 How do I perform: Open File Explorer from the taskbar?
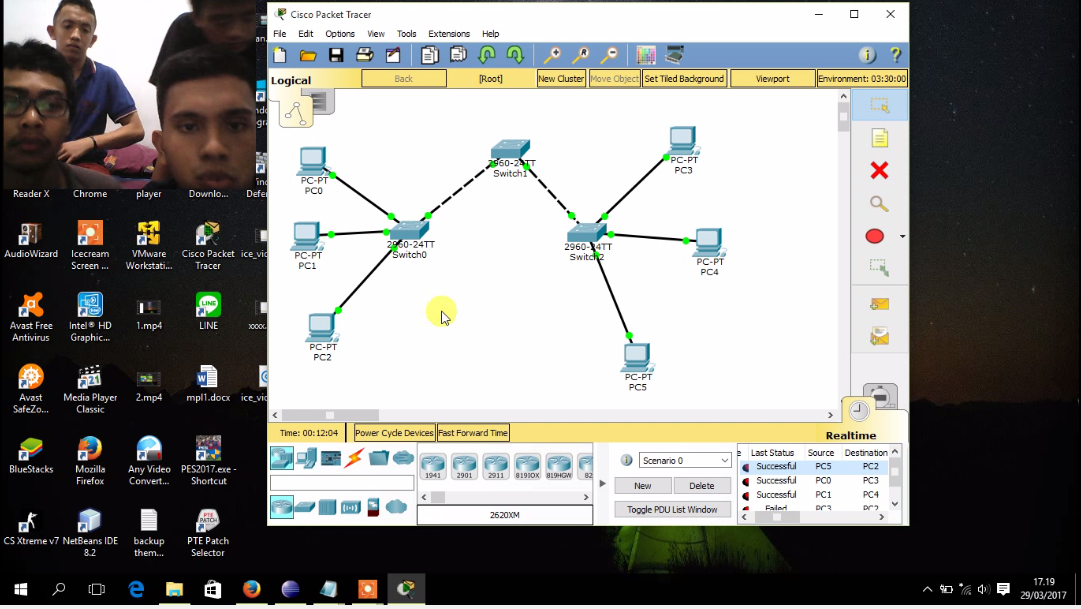[x=174, y=589]
